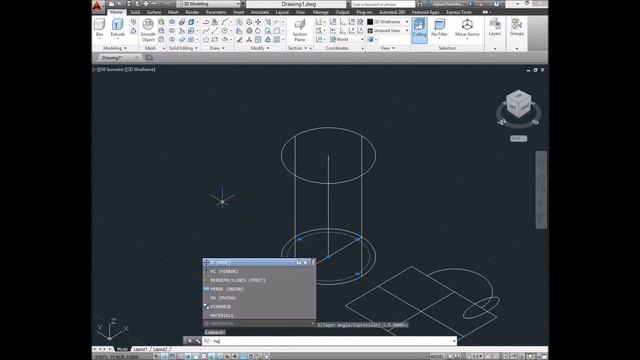Viewport: 640px width, 360px height.
Task: Switch to the Mesh ribbon tab
Action: pyautogui.click(x=173, y=12)
